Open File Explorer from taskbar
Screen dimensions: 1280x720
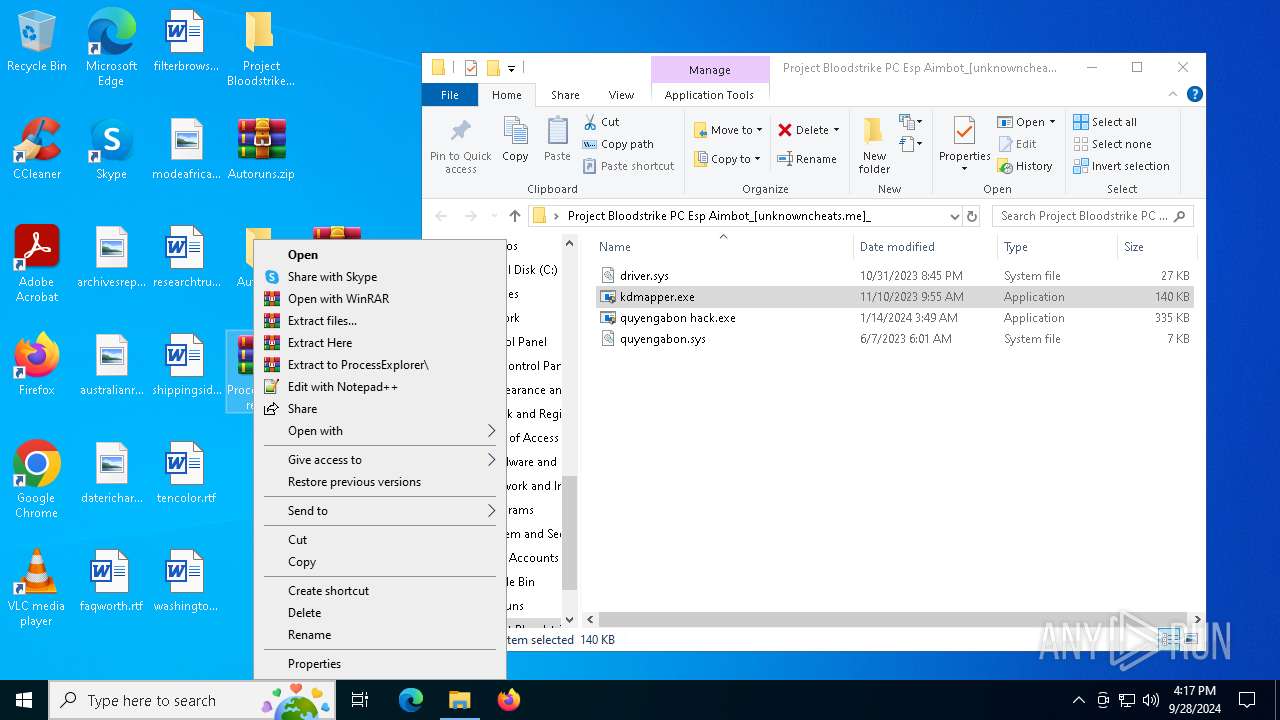[x=459, y=700]
